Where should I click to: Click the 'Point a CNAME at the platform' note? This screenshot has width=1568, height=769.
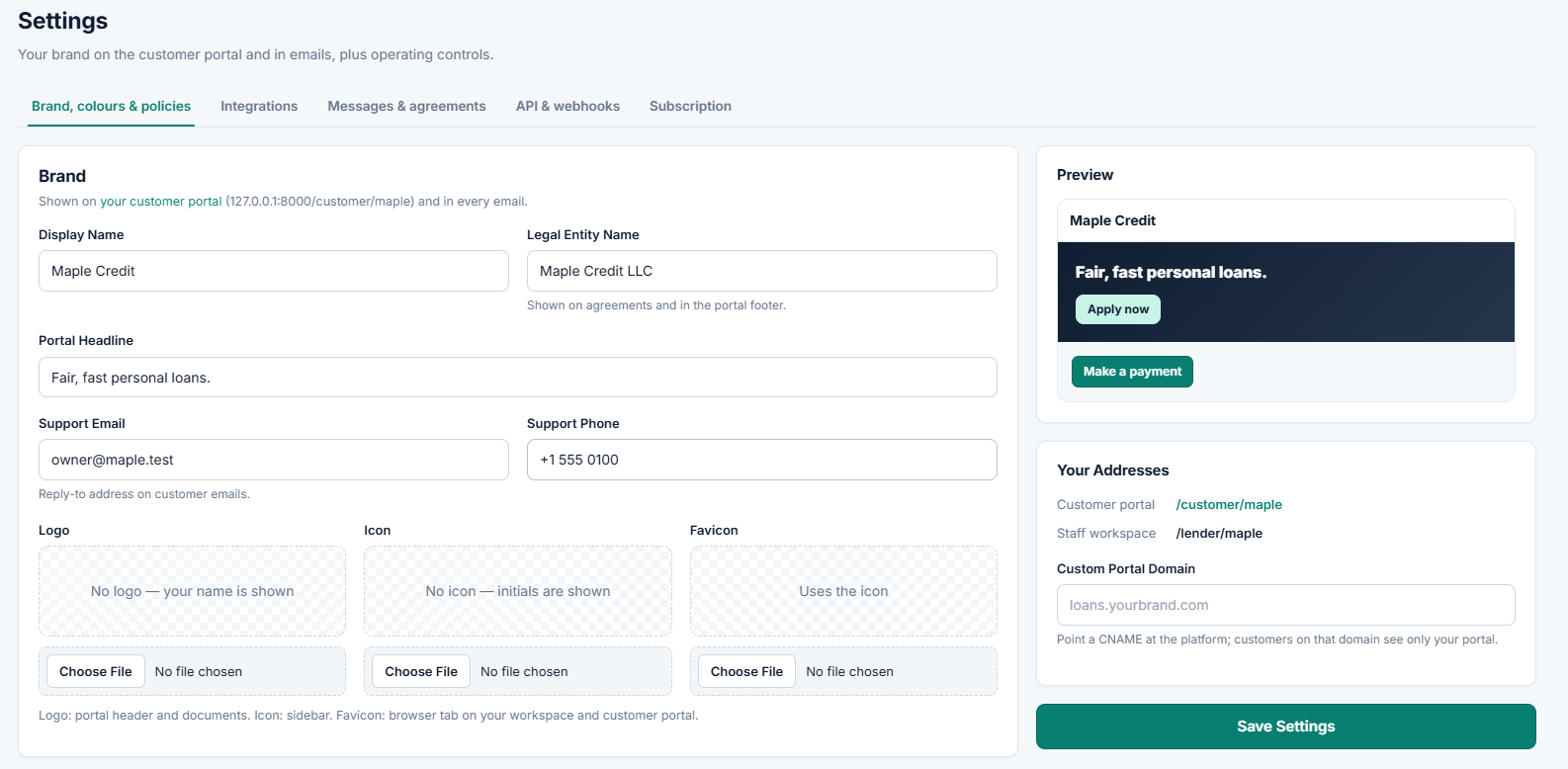pos(1277,640)
